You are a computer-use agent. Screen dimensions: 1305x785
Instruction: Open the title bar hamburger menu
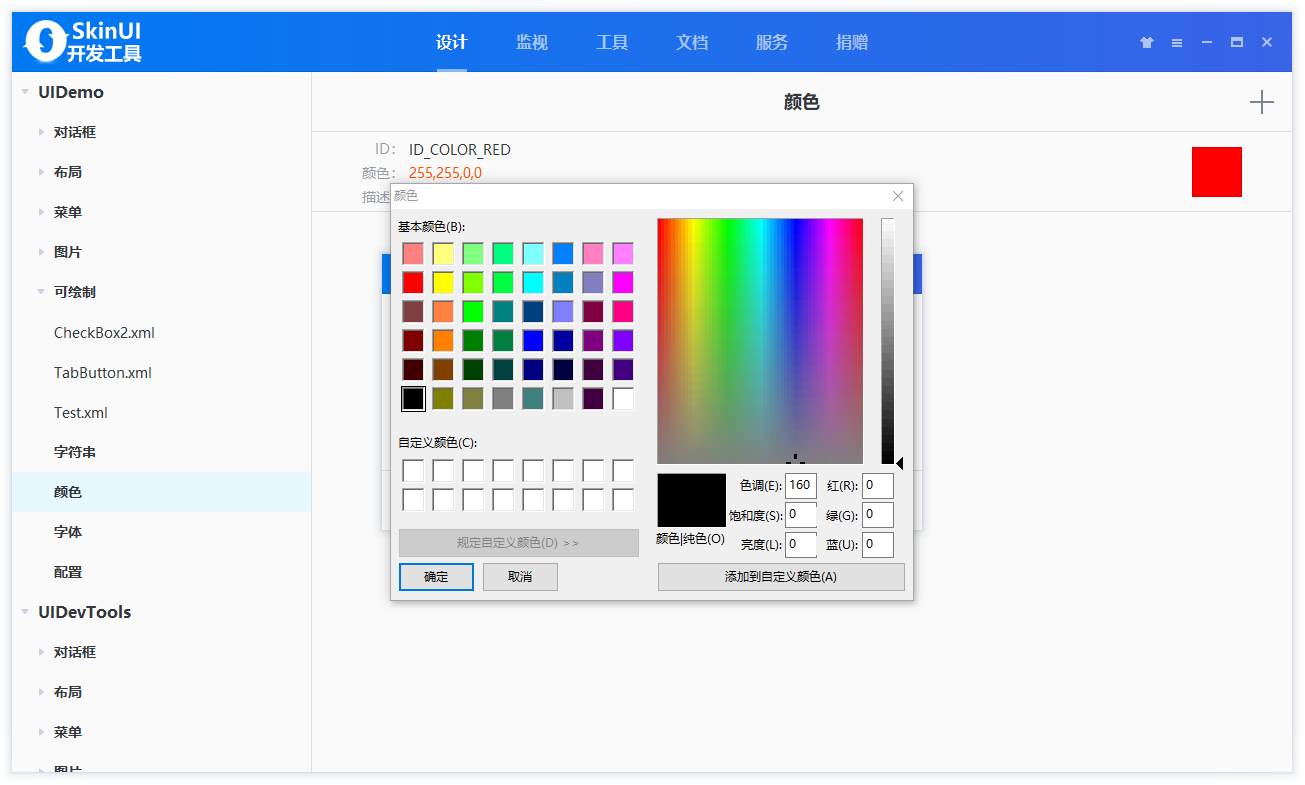click(1177, 43)
